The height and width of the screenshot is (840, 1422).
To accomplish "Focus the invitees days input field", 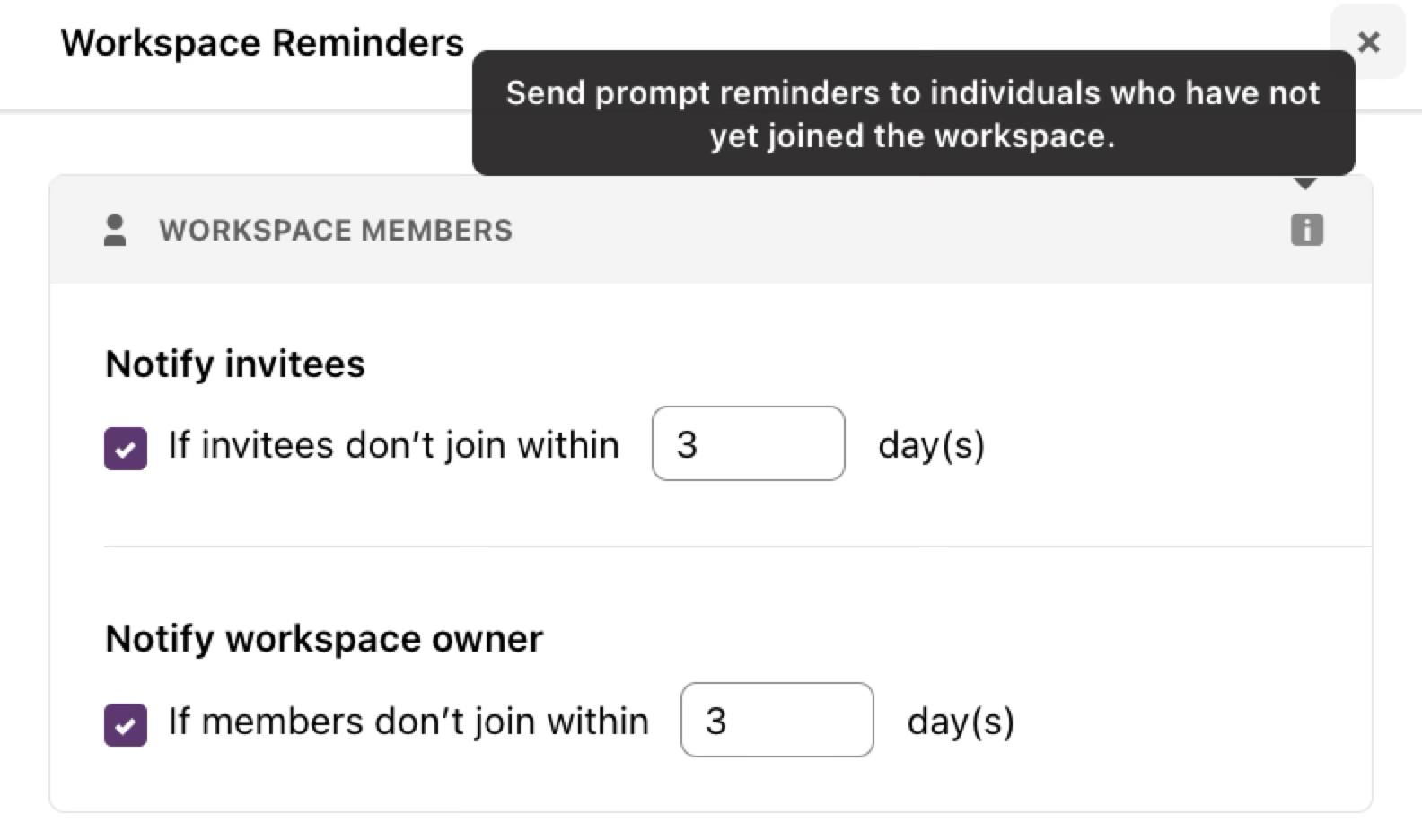I will coord(748,443).
